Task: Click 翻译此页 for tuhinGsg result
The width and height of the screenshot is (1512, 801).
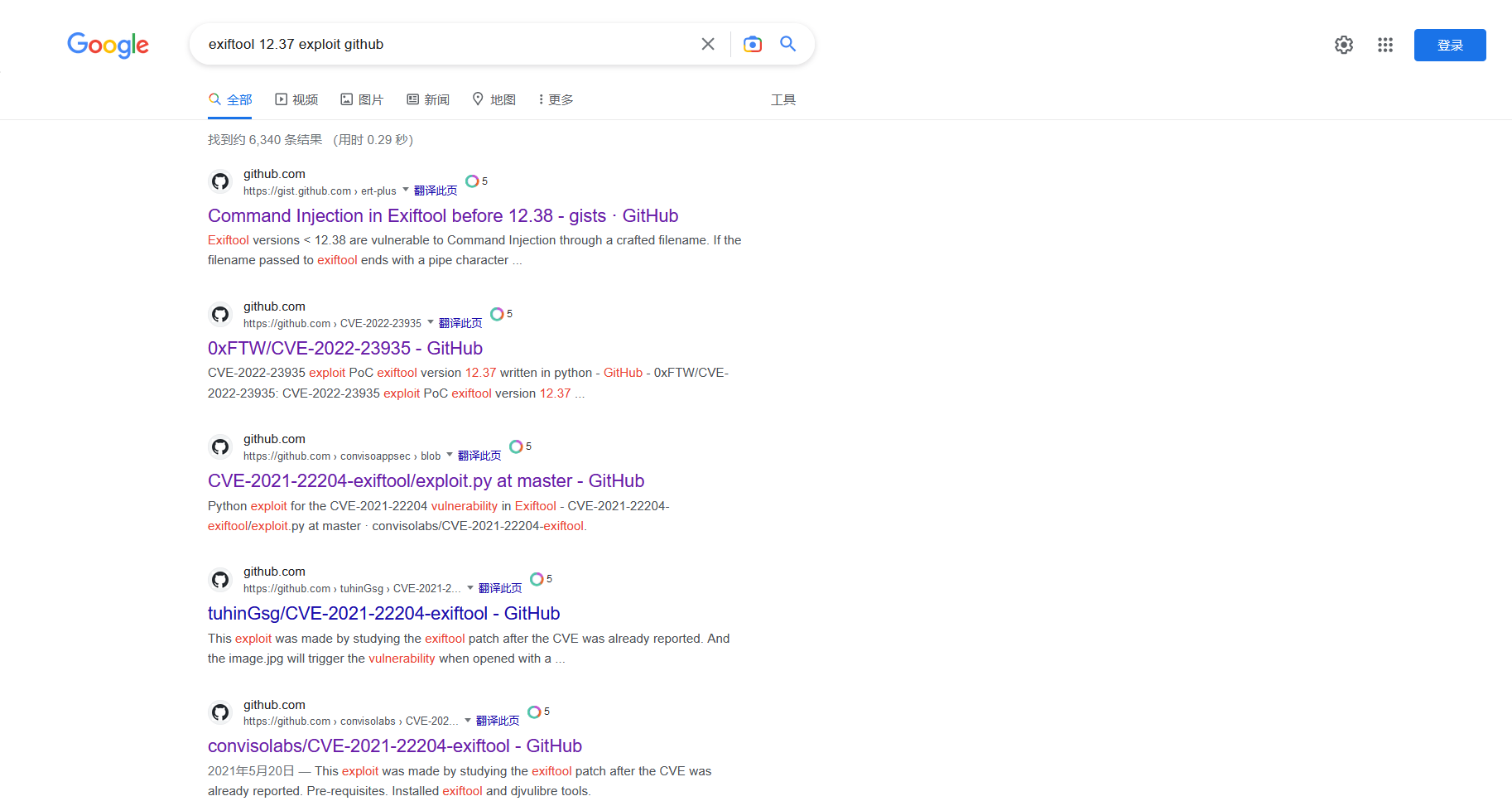Action: click(x=500, y=588)
